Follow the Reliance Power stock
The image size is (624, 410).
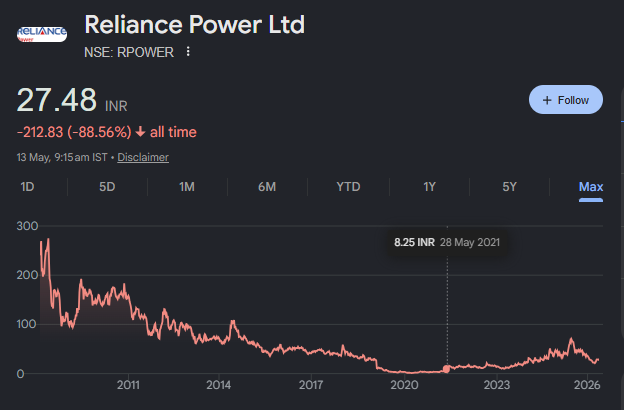point(566,100)
